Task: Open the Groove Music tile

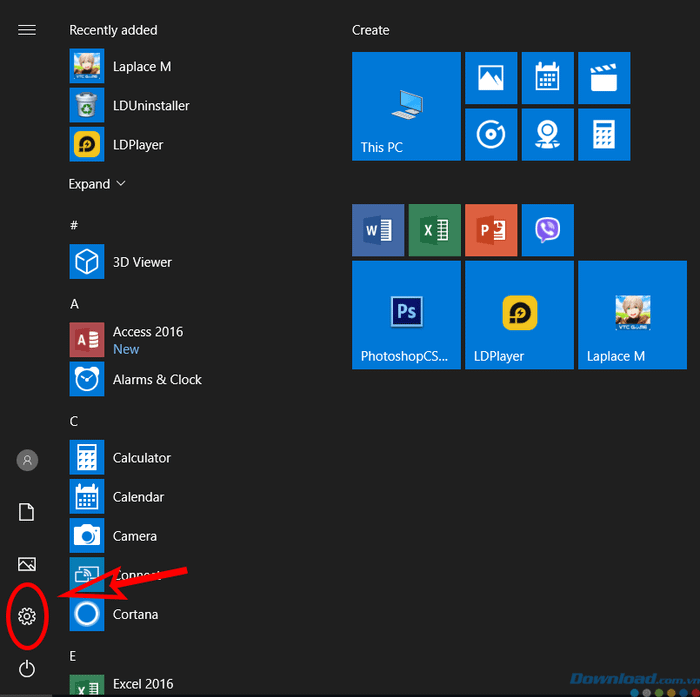Action: pos(491,134)
